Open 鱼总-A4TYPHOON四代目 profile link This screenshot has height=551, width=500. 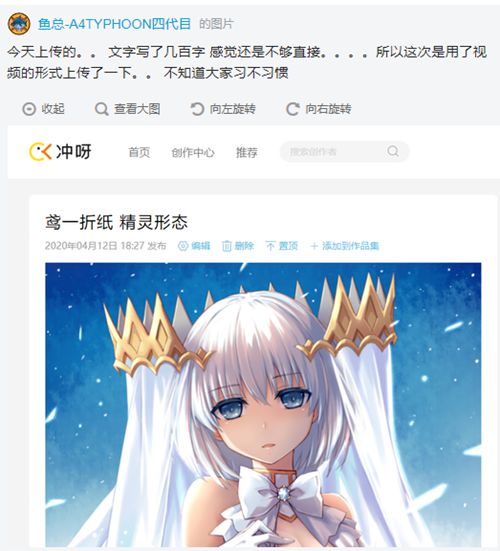pos(114,24)
